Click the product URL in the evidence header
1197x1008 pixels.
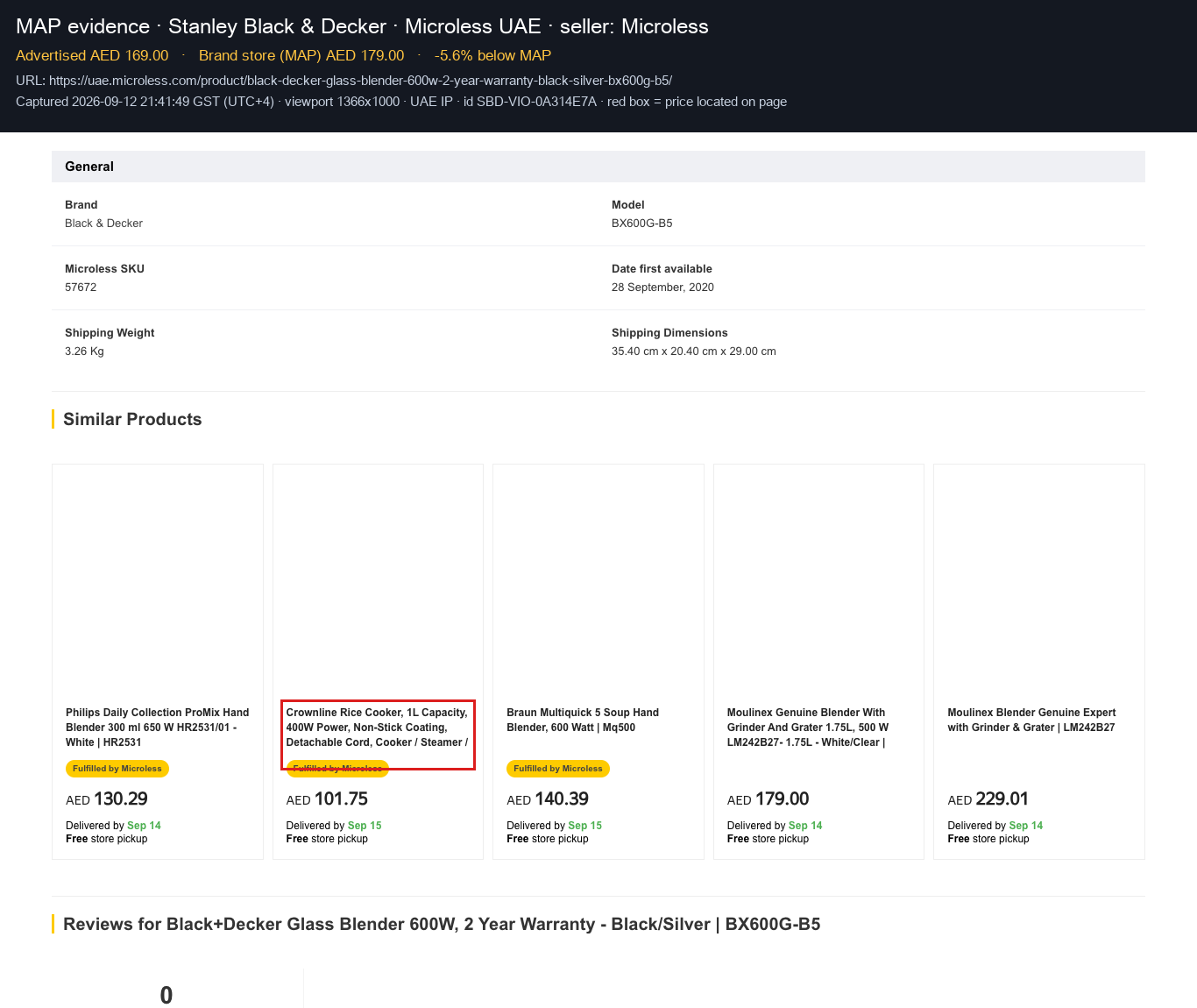point(361,81)
